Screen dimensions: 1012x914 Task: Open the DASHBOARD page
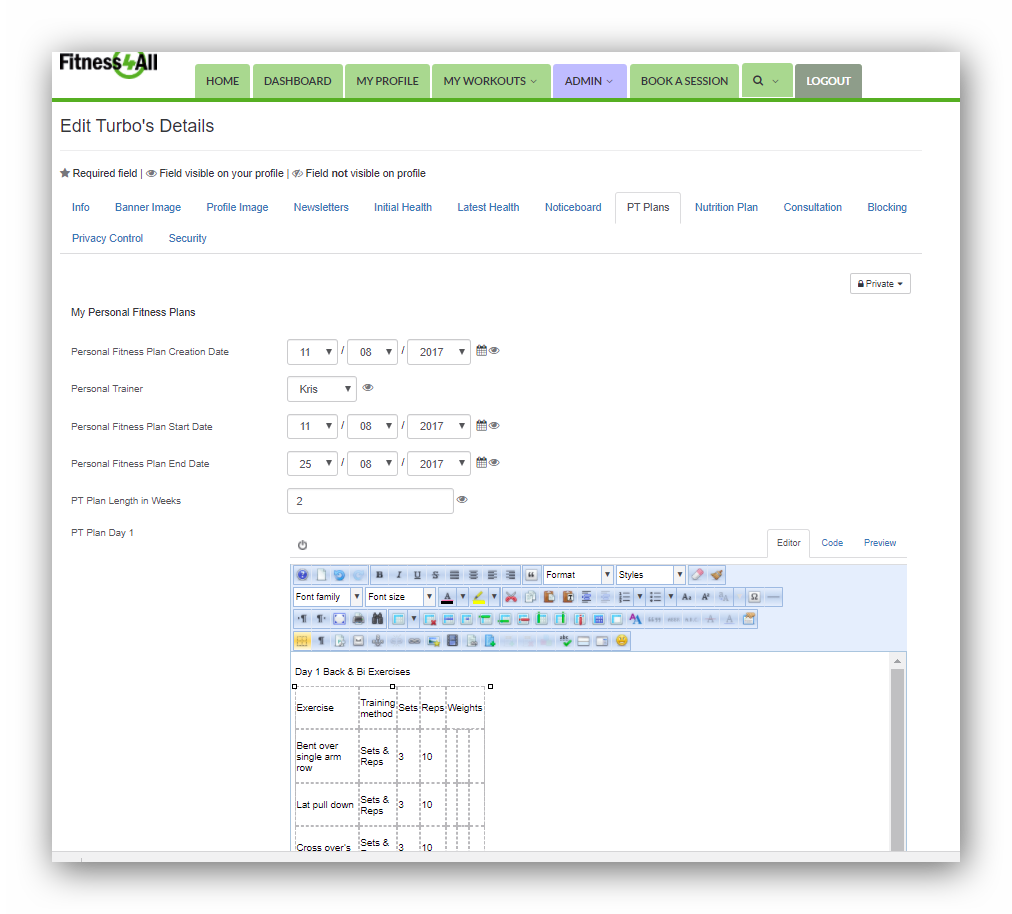[298, 81]
